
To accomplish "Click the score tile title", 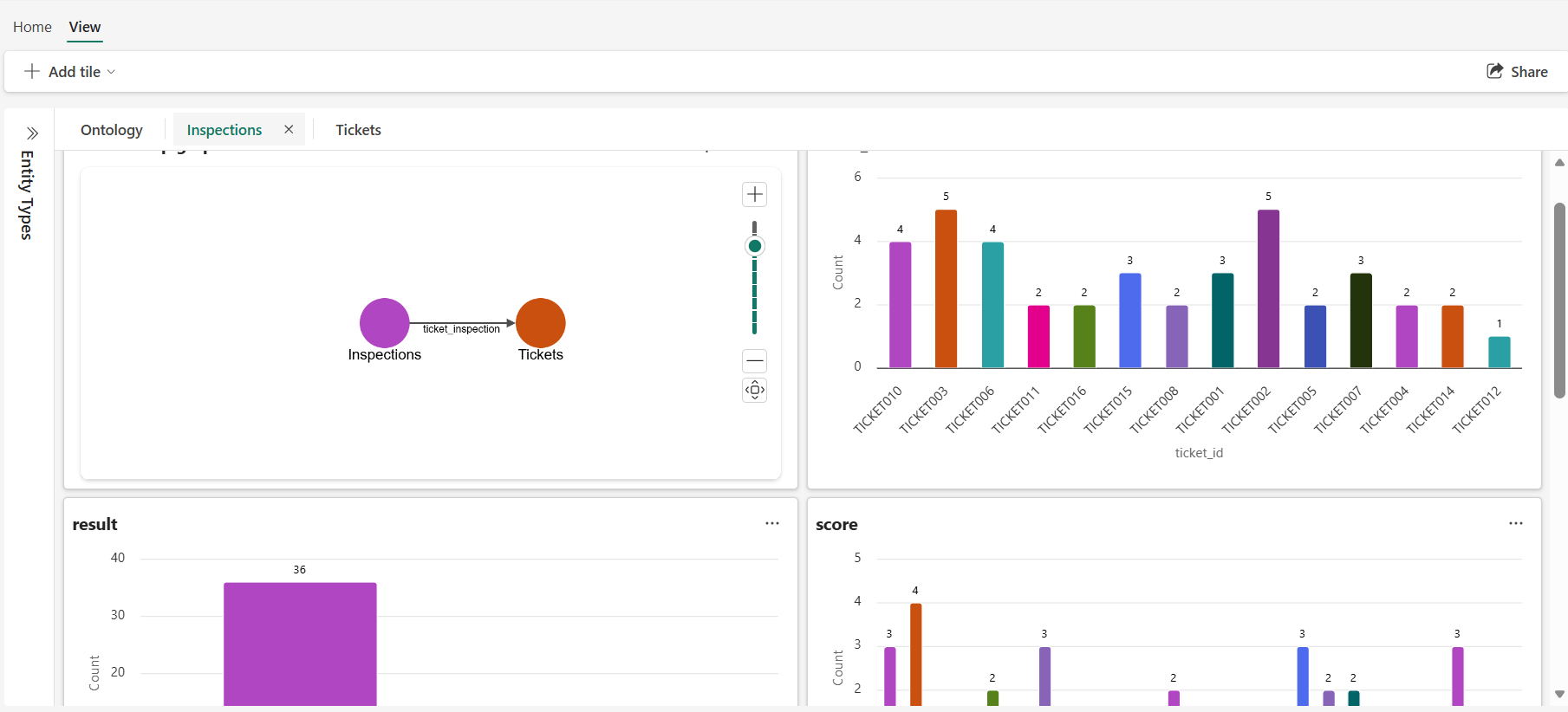I will pos(836,524).
